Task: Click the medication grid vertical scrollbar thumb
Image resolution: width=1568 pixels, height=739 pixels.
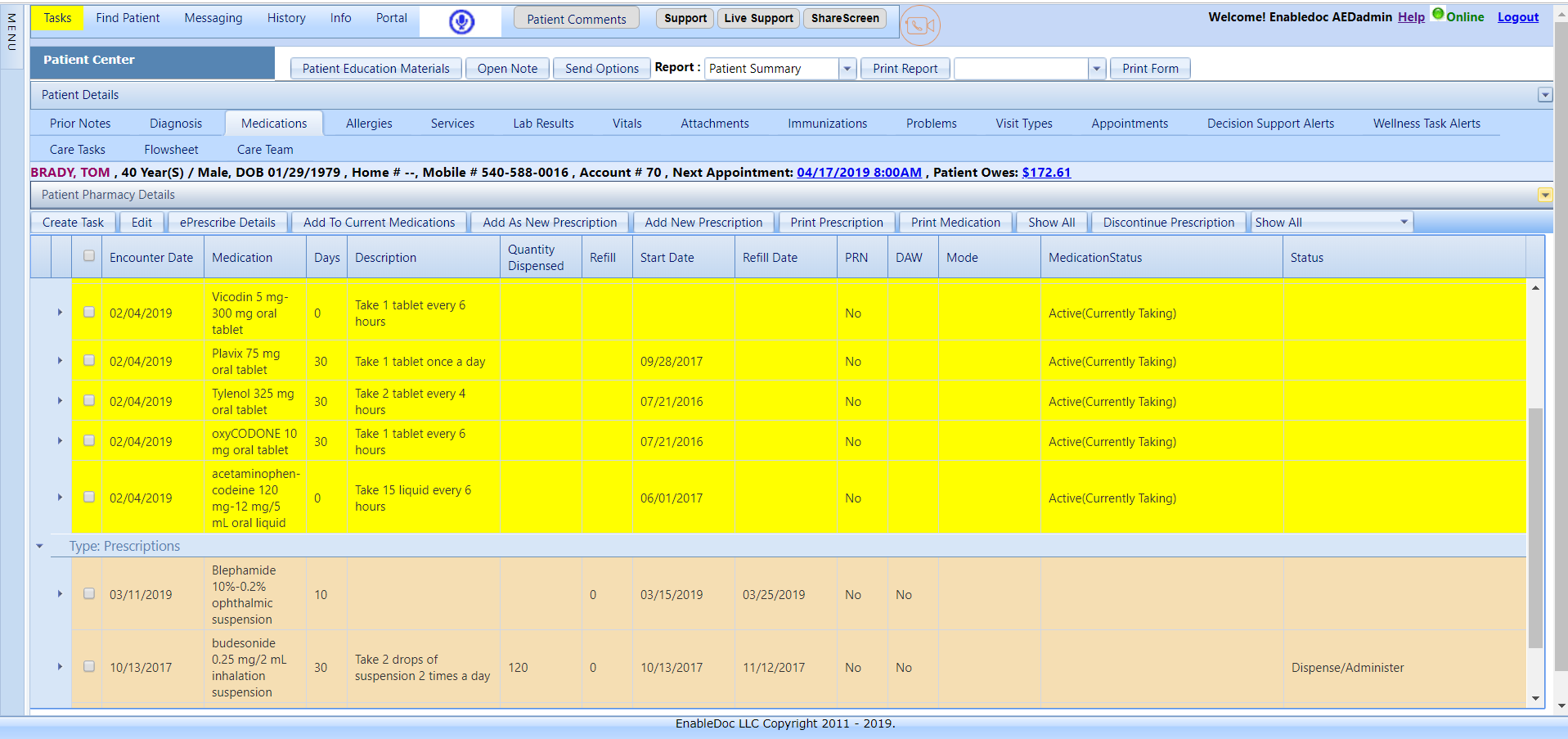Action: click(x=1535, y=528)
